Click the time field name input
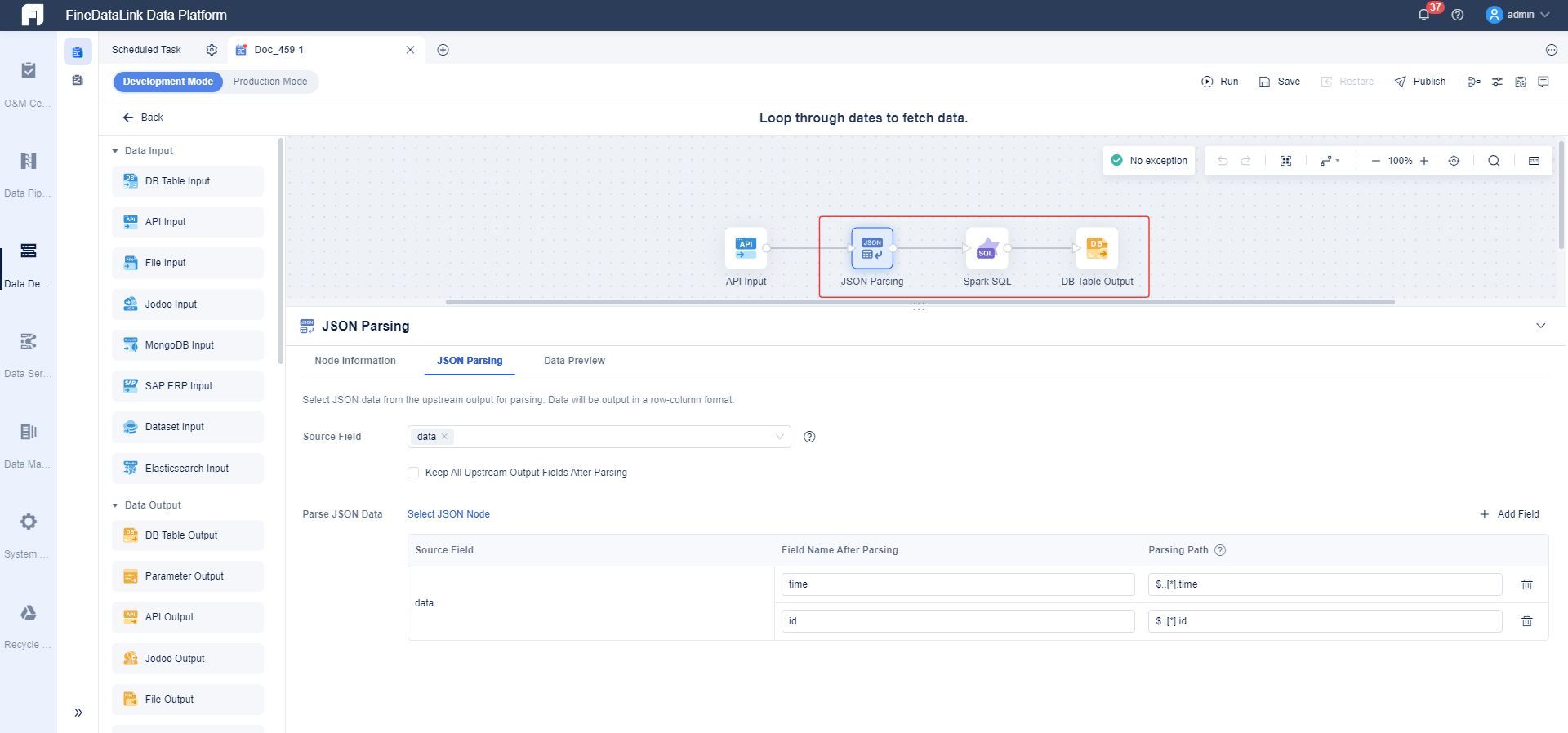The width and height of the screenshot is (1568, 733). click(x=958, y=584)
